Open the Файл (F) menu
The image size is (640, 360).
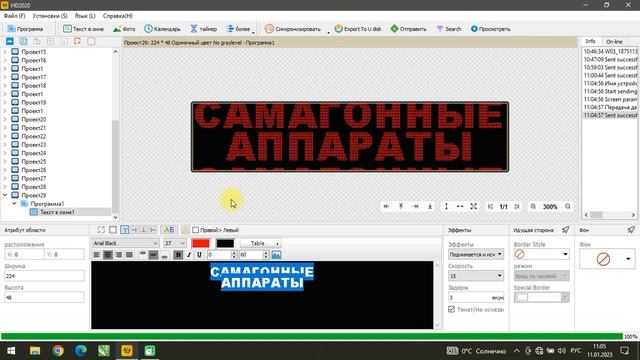(x=14, y=16)
